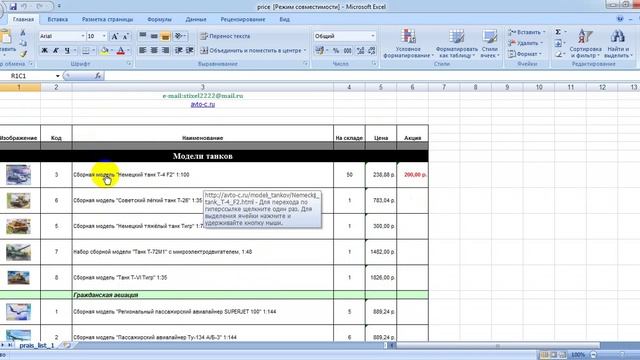The width and height of the screenshot is (640, 360).
Task: Open the Arial font name dropdown
Action: tap(82, 36)
